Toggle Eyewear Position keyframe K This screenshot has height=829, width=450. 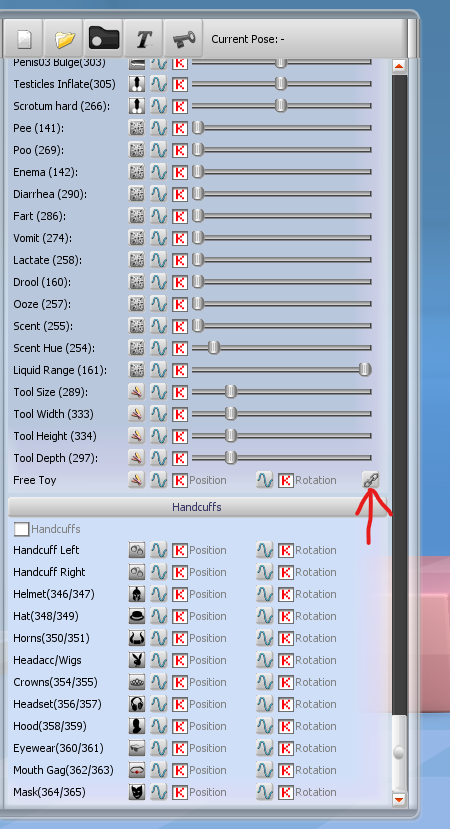click(180, 749)
